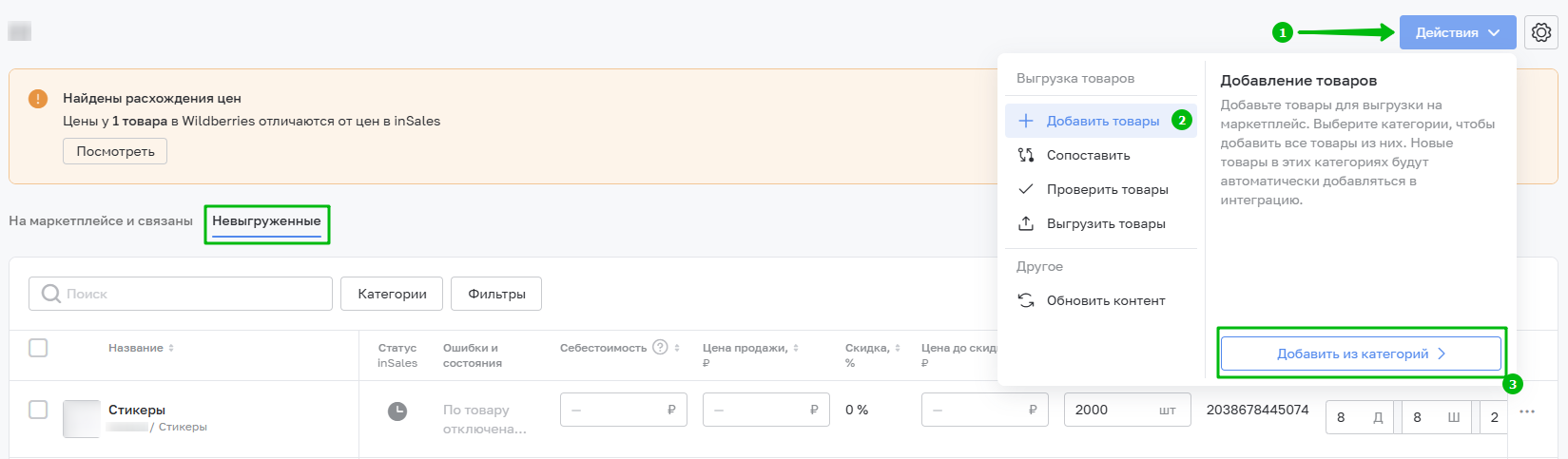Click the settings gear icon

point(1541,32)
